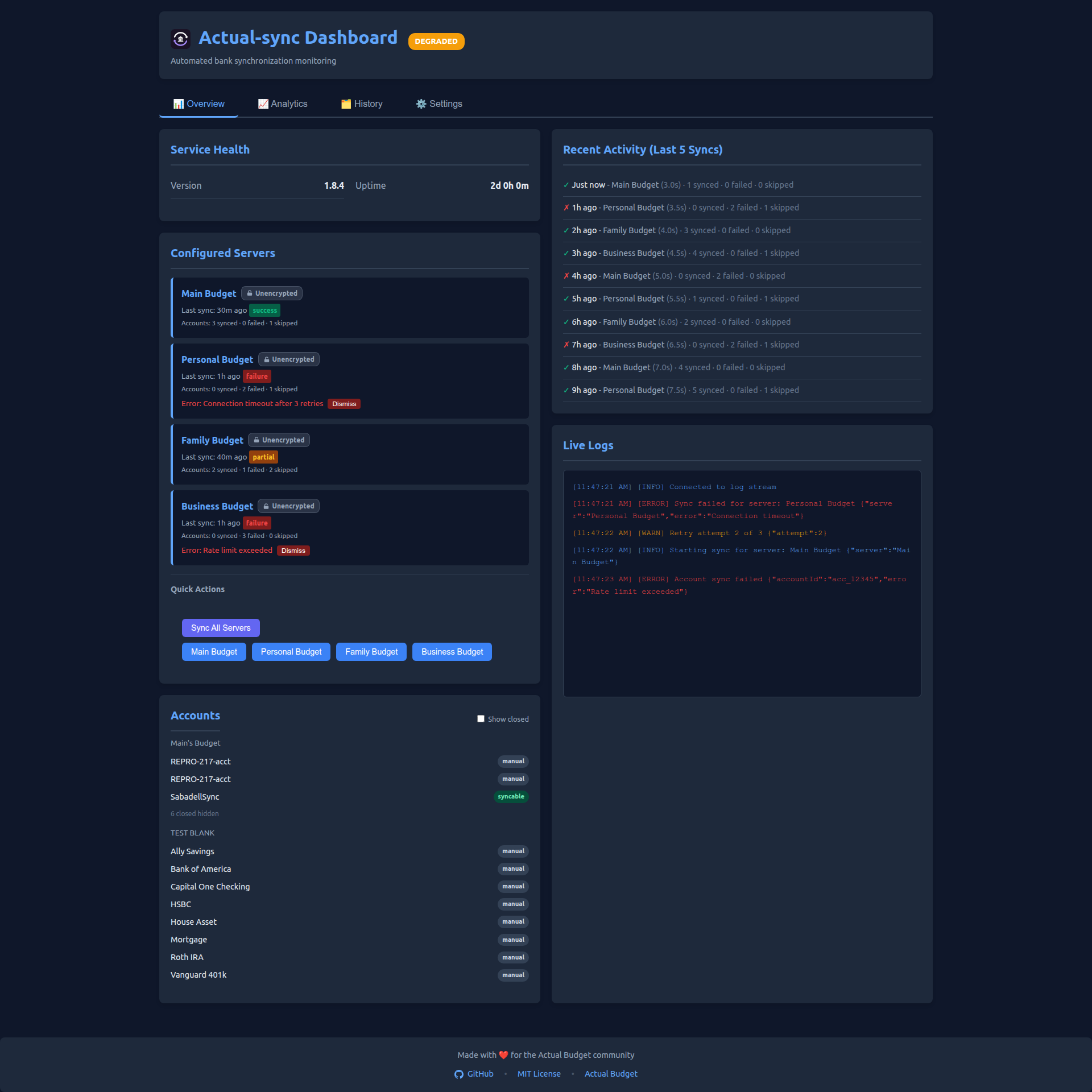Image resolution: width=1092 pixels, height=1092 pixels.
Task: Click the partial badge on Family Budget
Action: [264, 457]
